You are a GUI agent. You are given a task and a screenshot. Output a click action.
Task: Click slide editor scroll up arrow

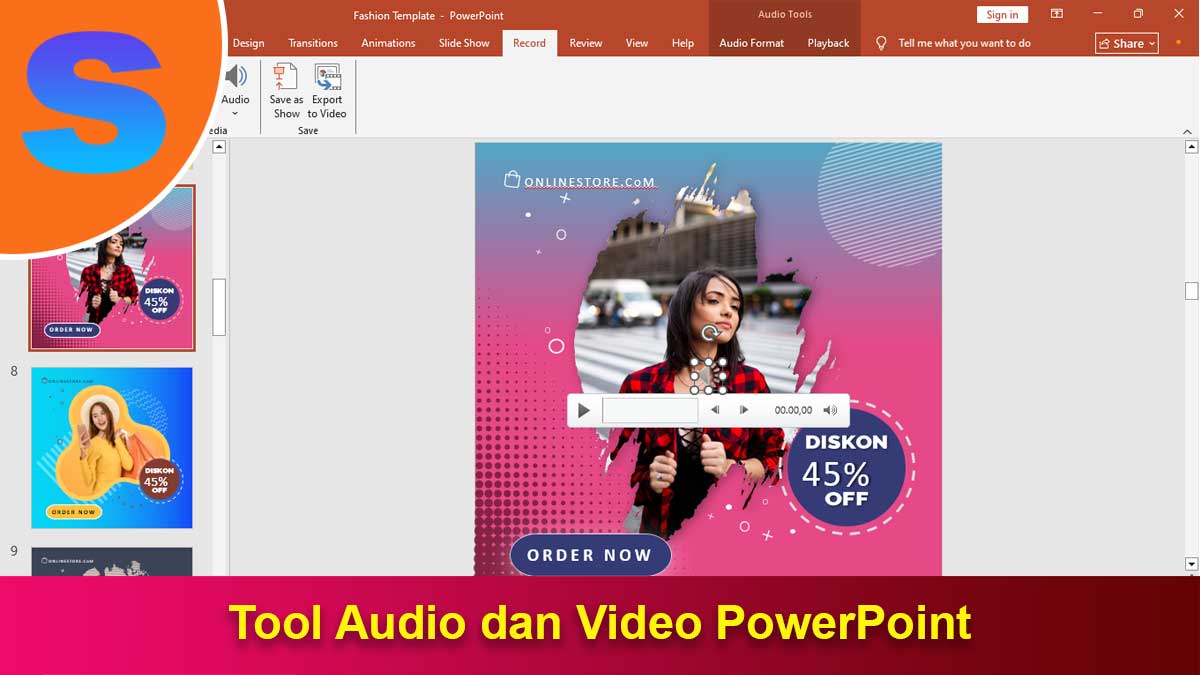[x=1191, y=147]
